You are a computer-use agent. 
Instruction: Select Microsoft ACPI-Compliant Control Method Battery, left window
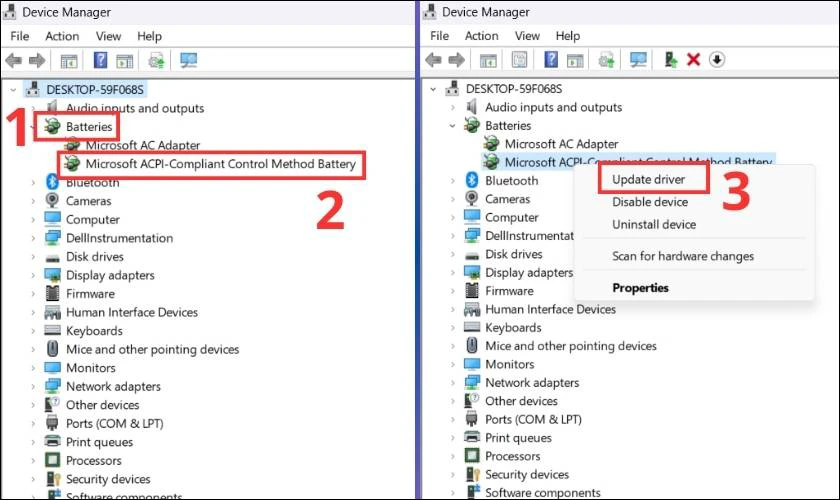coord(220,164)
